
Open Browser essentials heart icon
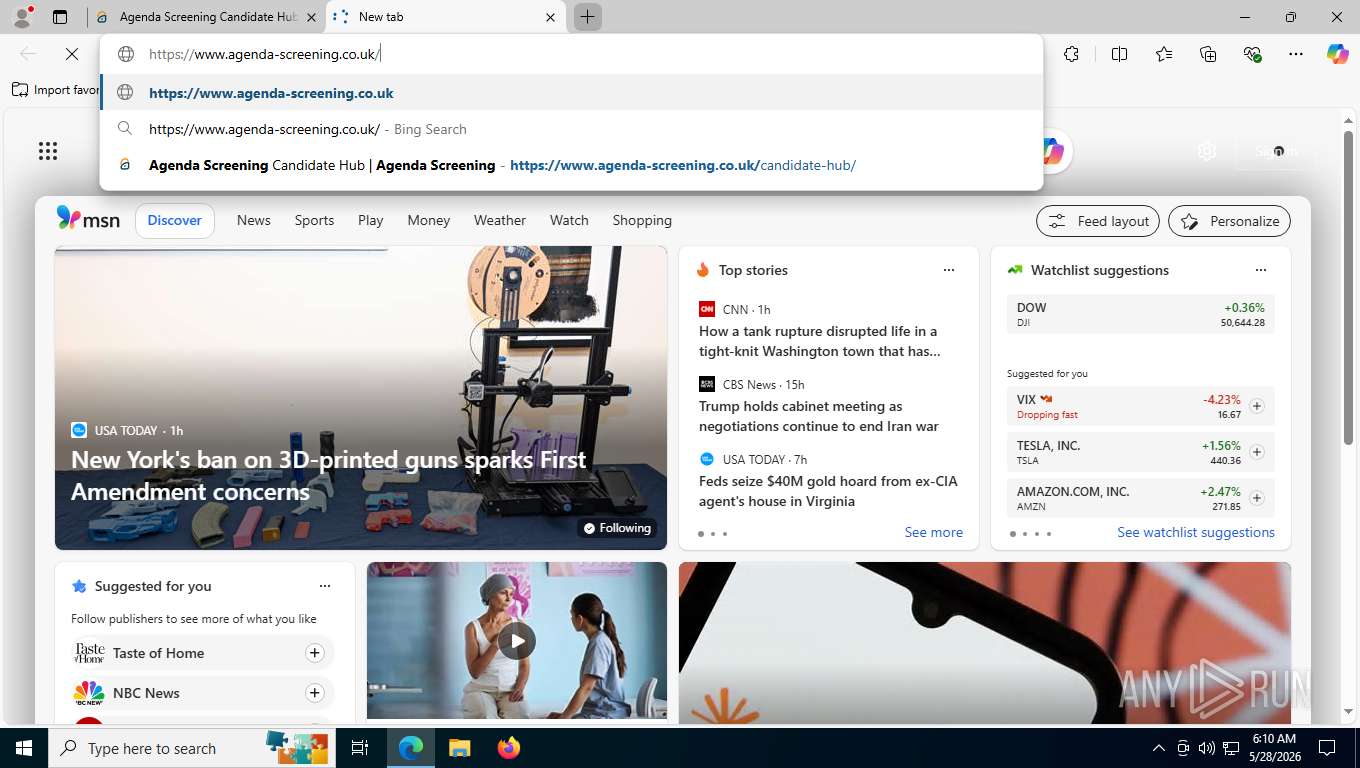[x=1252, y=54]
